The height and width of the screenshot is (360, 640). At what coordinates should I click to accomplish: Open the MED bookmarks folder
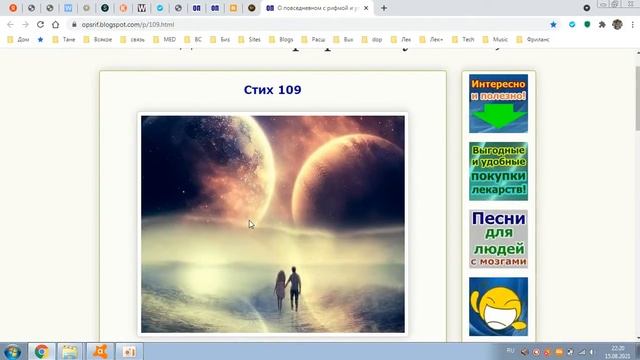click(164, 40)
